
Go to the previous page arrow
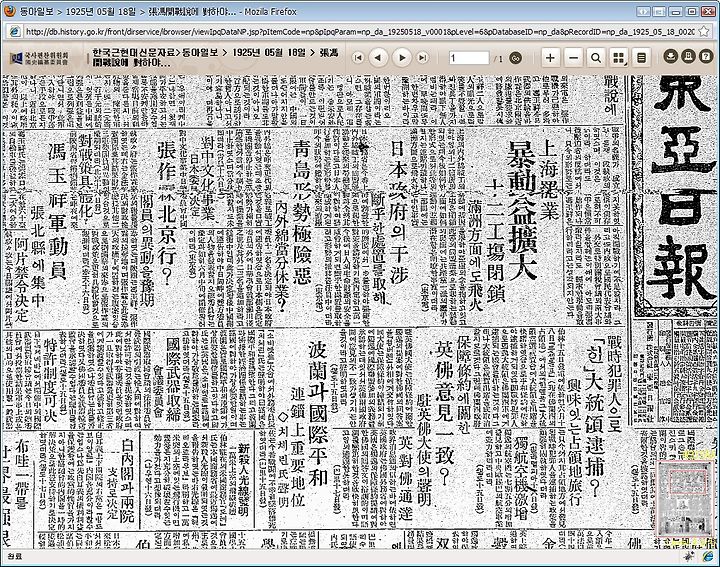click(378, 58)
